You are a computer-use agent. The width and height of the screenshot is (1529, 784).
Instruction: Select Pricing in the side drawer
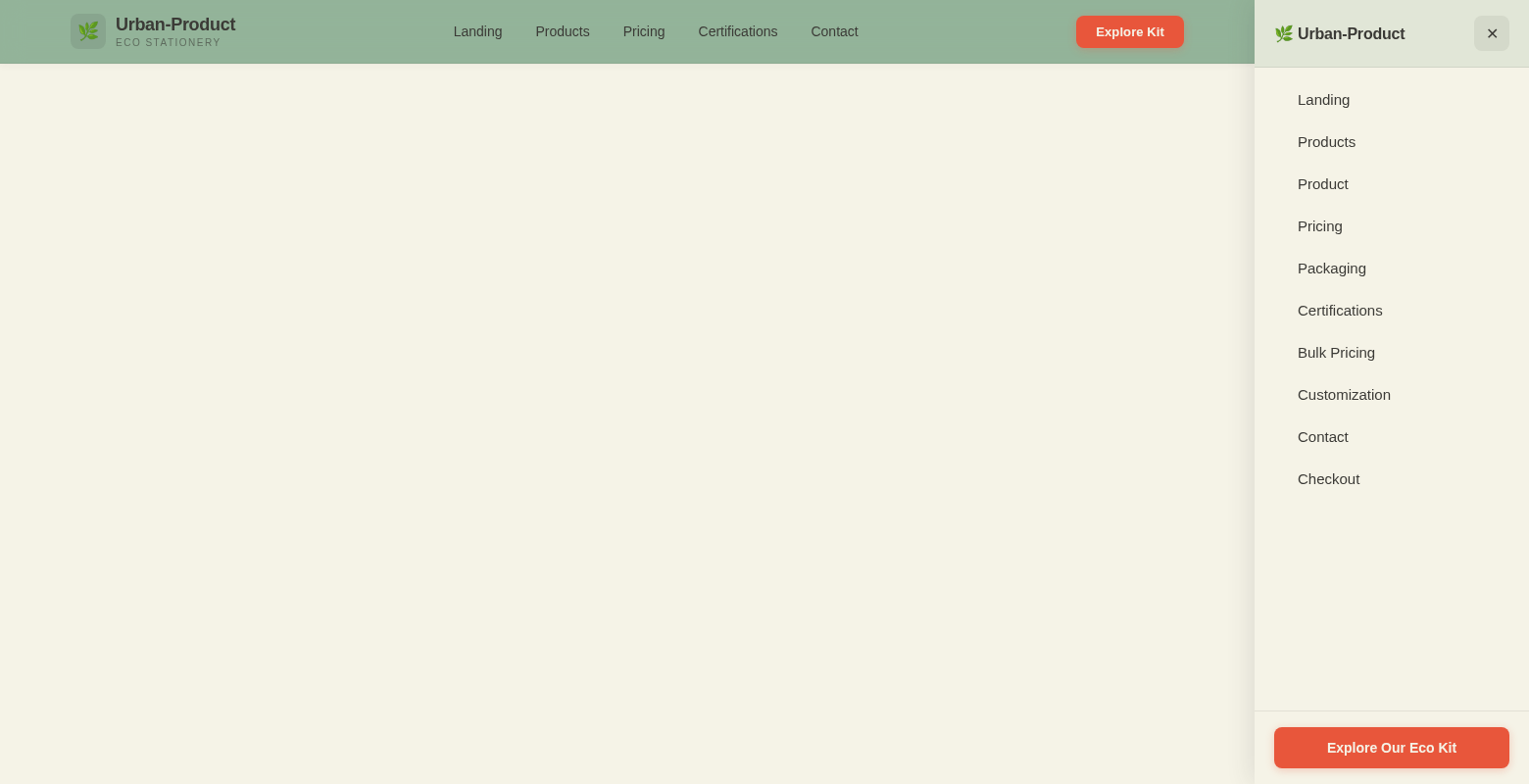pos(1392,226)
